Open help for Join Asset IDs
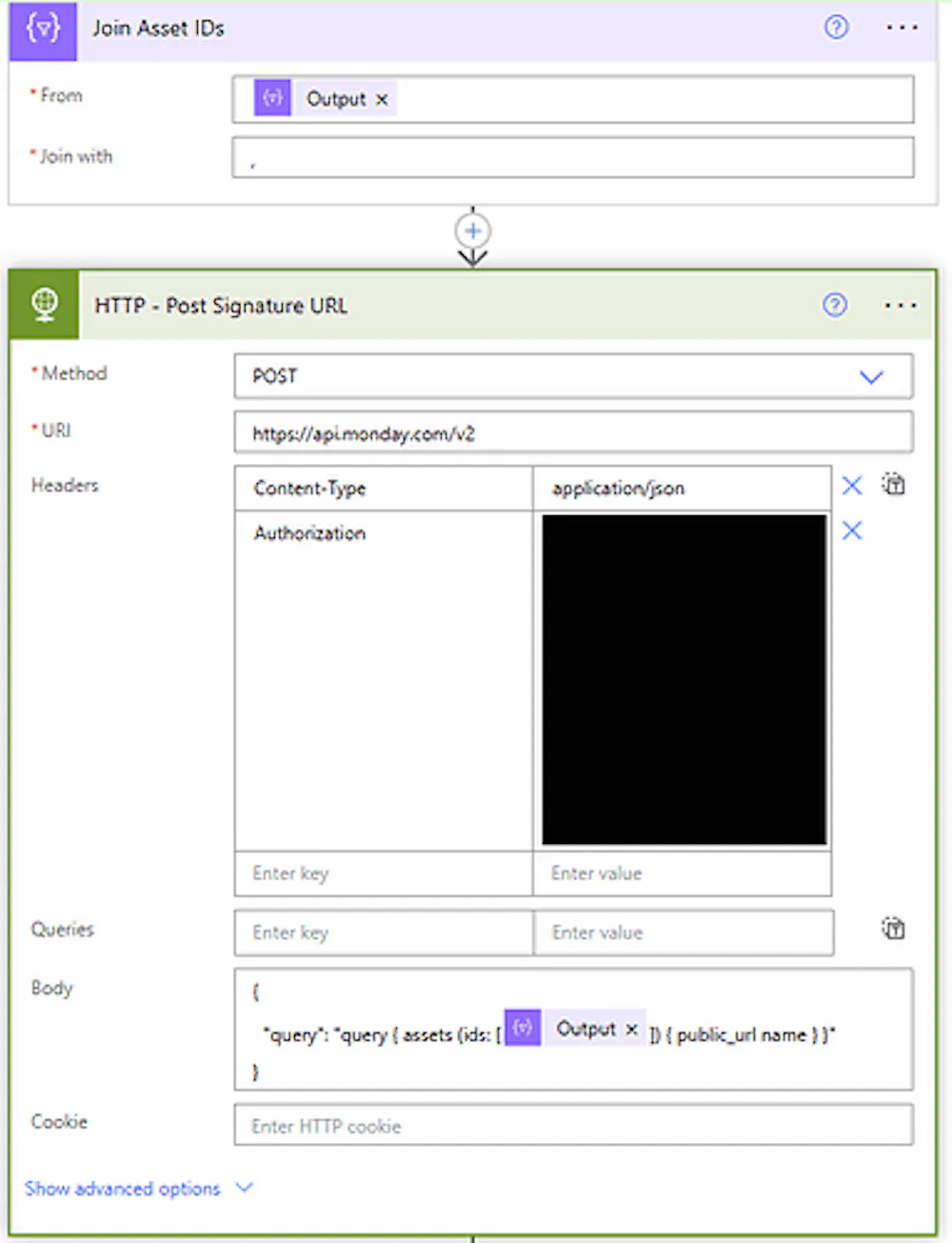Screen dimensions: 952x1243 pyautogui.click(x=836, y=28)
